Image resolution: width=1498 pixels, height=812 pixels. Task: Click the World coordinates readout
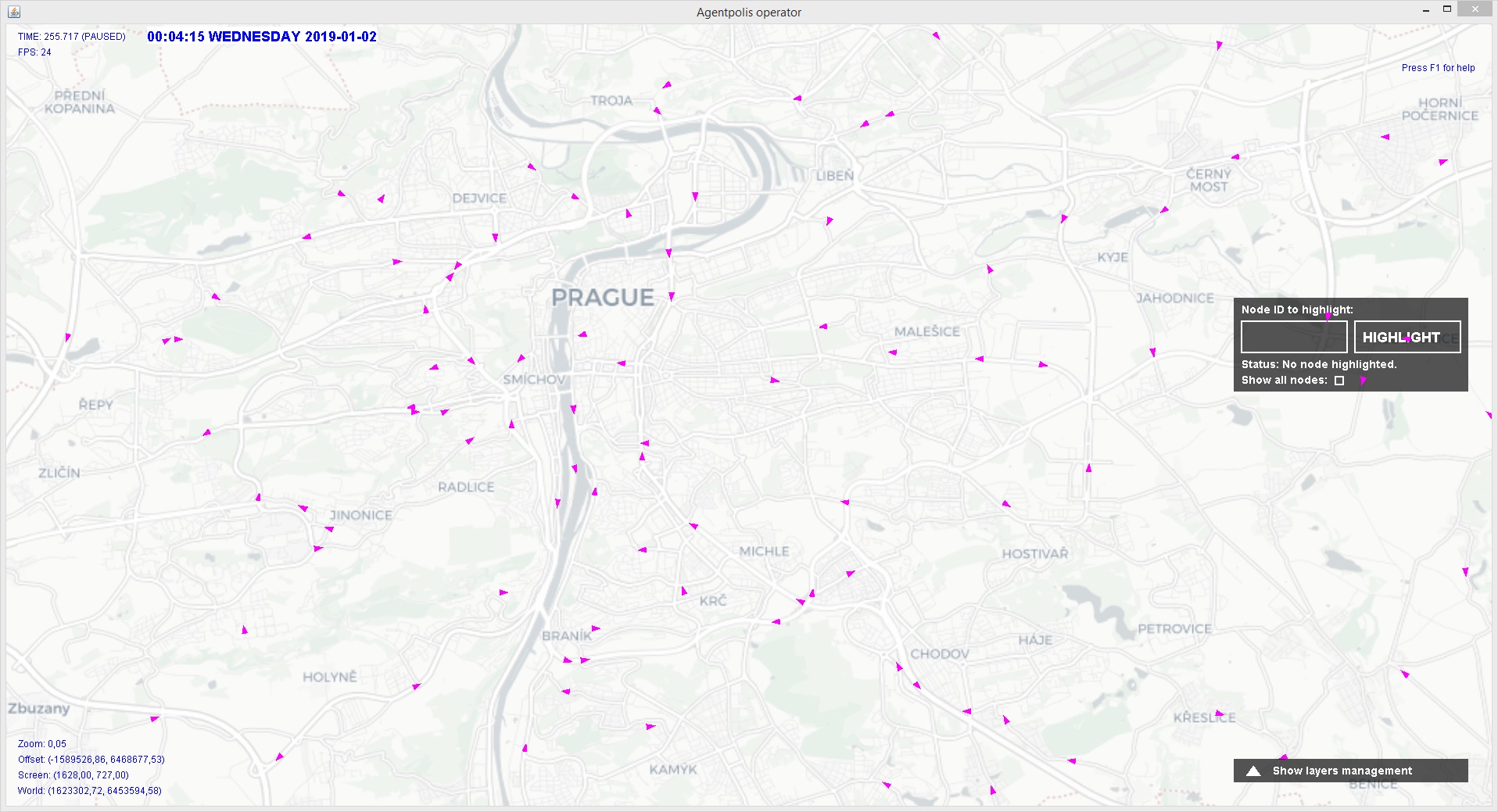pyautogui.click(x=90, y=791)
